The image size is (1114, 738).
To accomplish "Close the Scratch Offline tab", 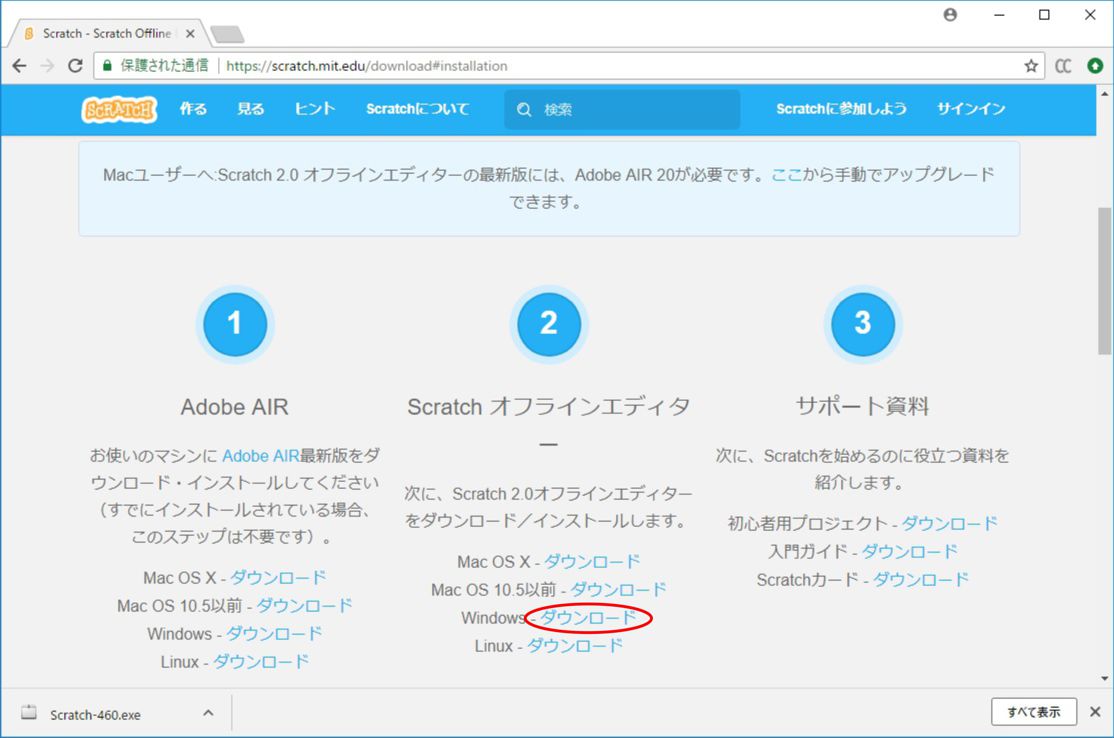I will coord(190,33).
